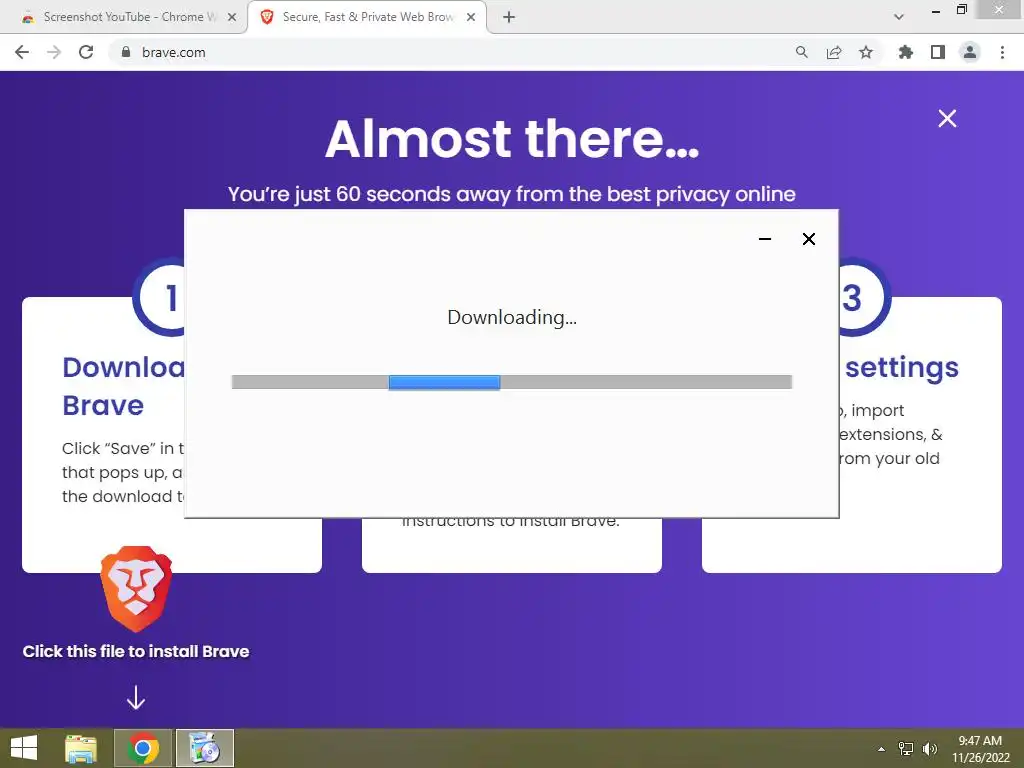Screen dimensions: 1024x768
Task: View site info via the padlock icon
Action: [x=126, y=52]
